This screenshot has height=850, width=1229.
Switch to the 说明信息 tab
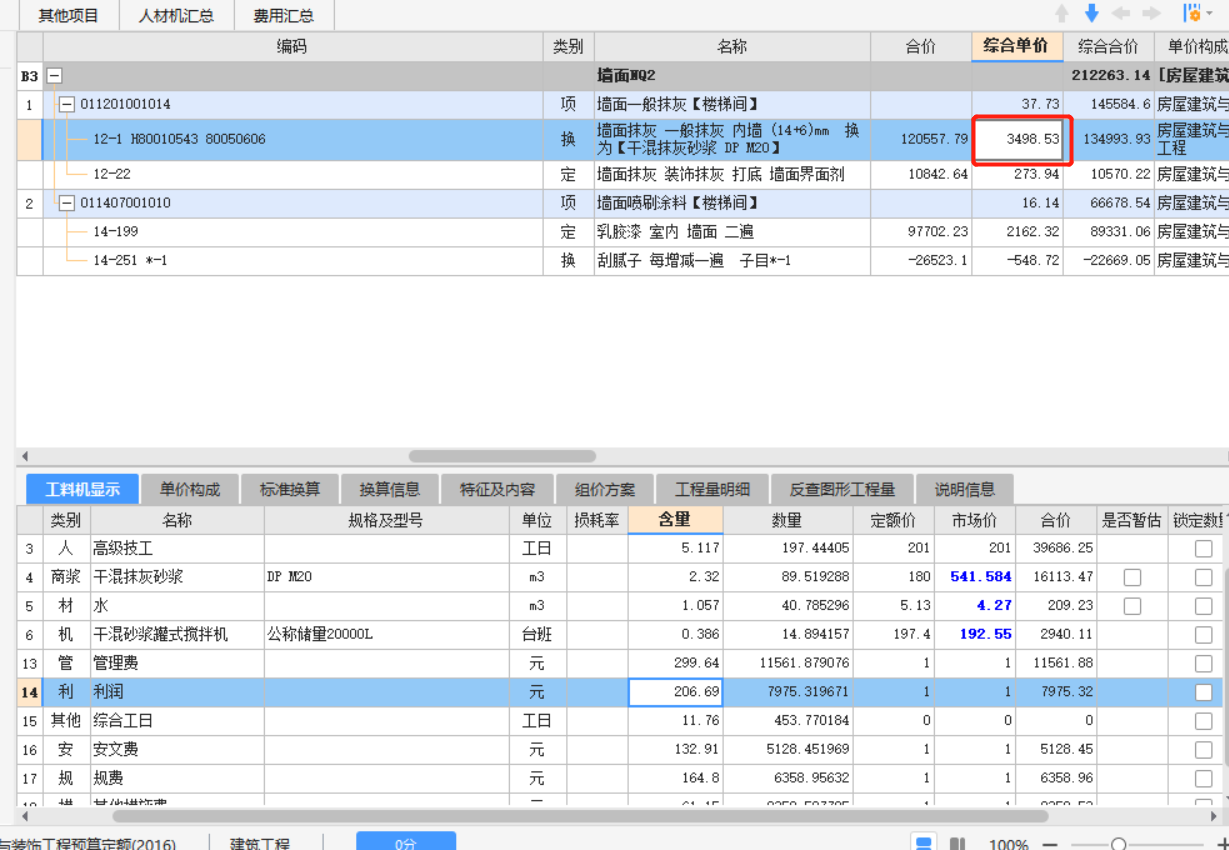pyautogui.click(x=965, y=490)
